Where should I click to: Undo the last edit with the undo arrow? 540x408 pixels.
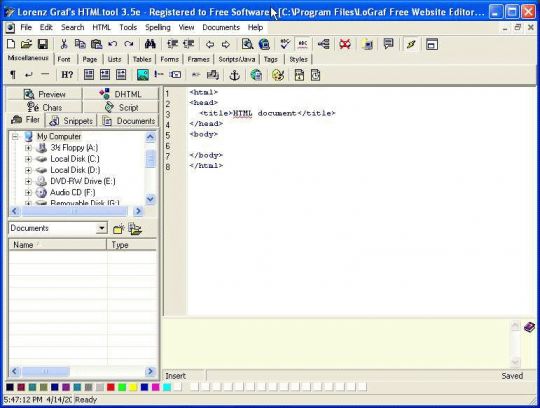tap(113, 44)
